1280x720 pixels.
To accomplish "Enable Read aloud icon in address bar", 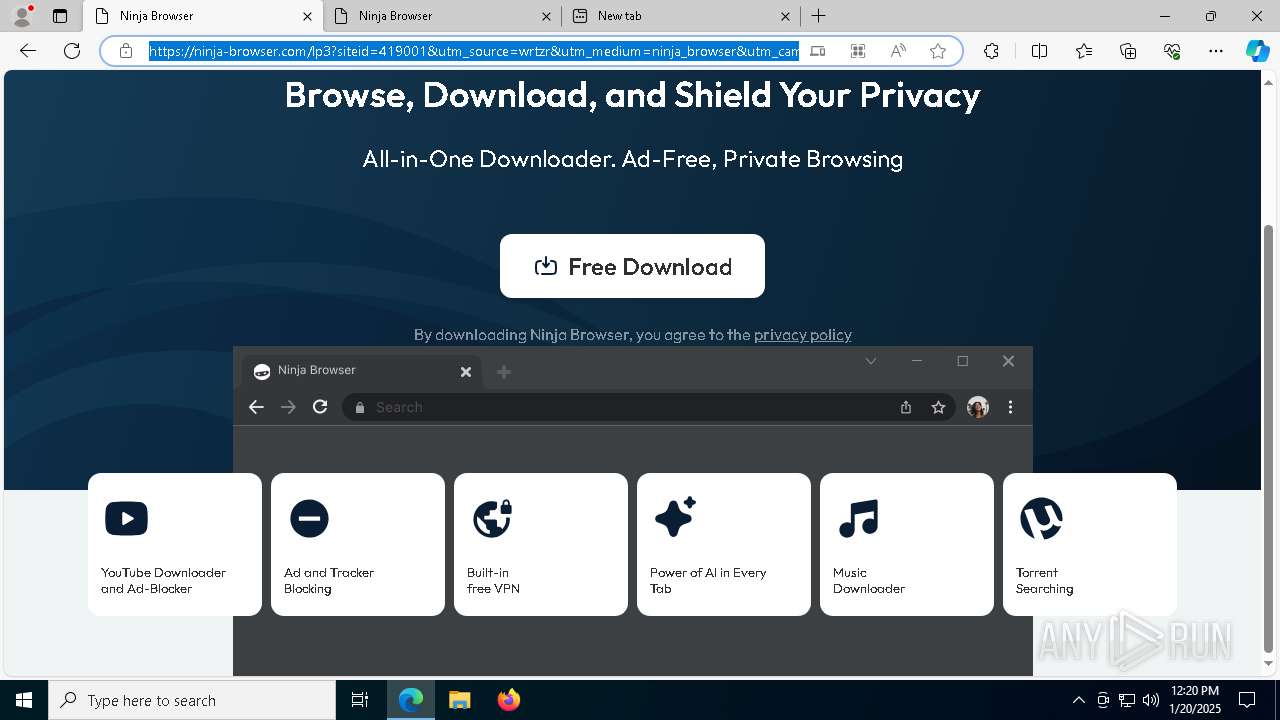I will pyautogui.click(x=898, y=51).
